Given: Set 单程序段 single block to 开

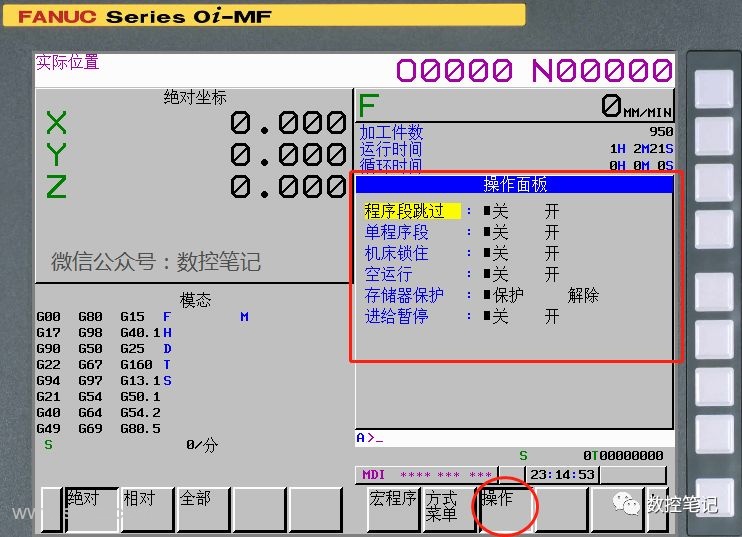Looking at the screenshot, I should [552, 232].
